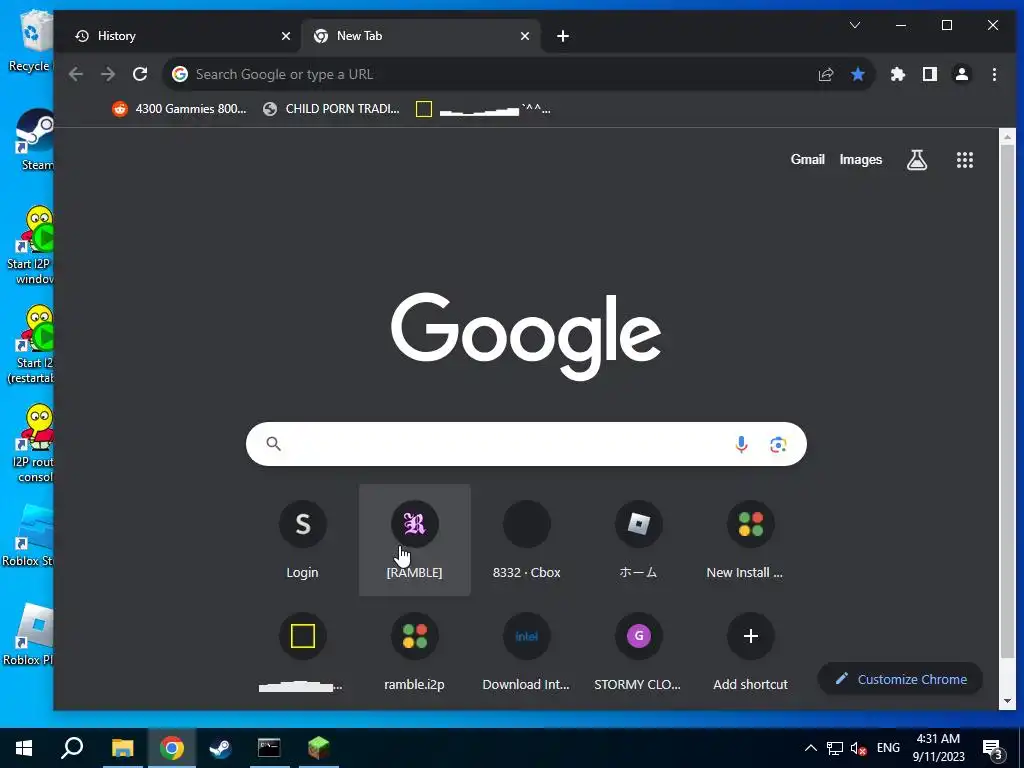Open a new tab with plus button
The width and height of the screenshot is (1024, 768).
pyautogui.click(x=563, y=36)
